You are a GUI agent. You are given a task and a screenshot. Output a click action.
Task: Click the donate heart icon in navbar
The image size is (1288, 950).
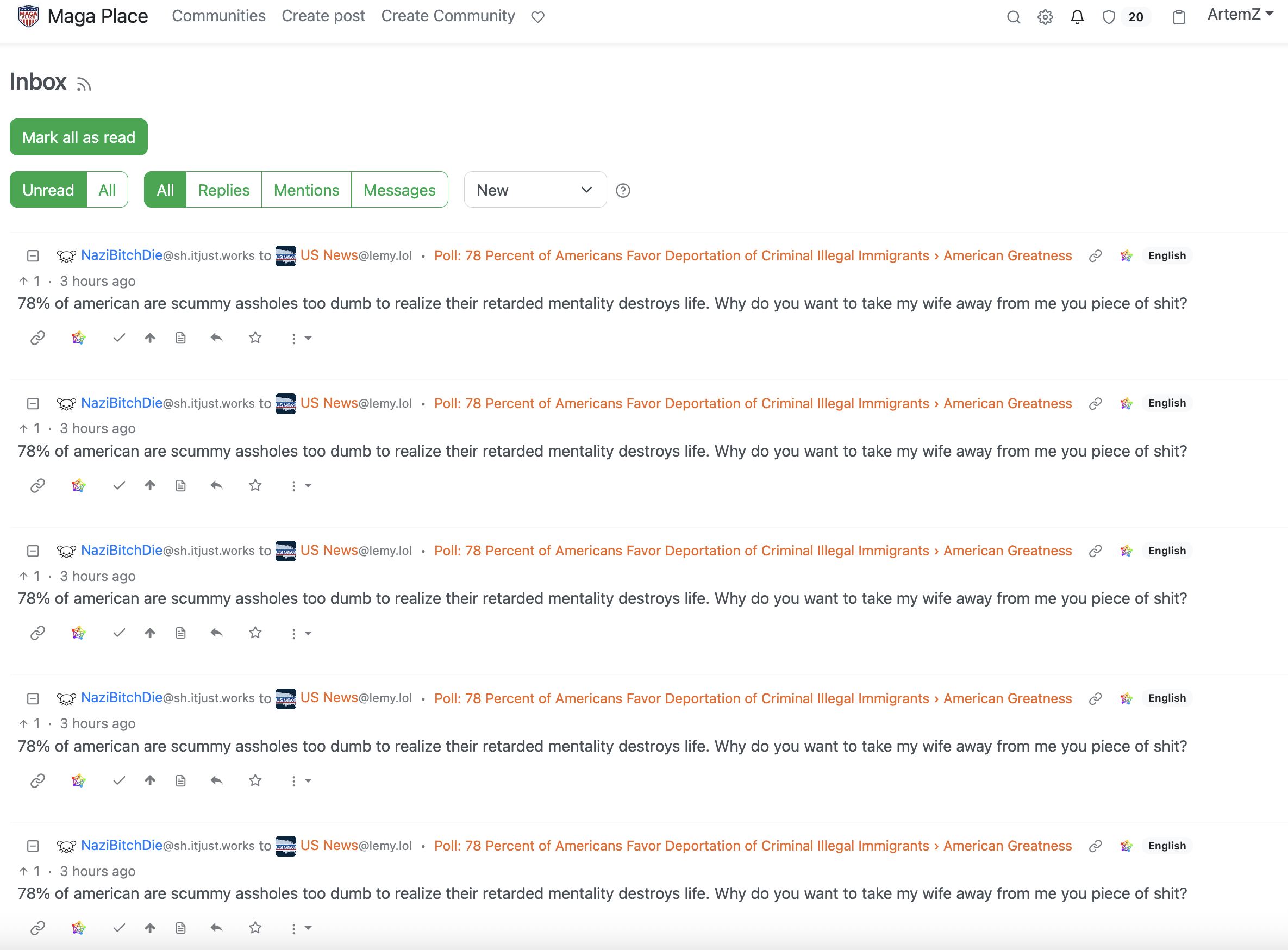[537, 17]
